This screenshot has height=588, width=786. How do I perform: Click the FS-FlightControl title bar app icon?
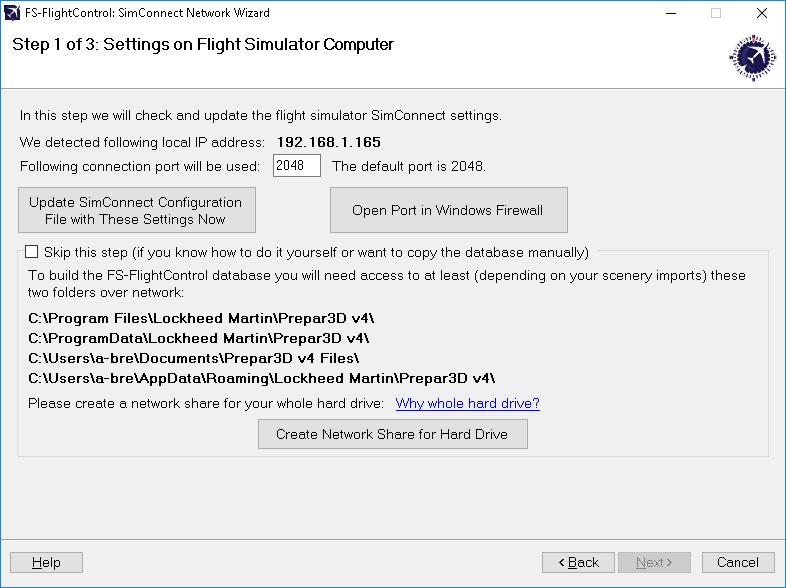(x=12, y=13)
